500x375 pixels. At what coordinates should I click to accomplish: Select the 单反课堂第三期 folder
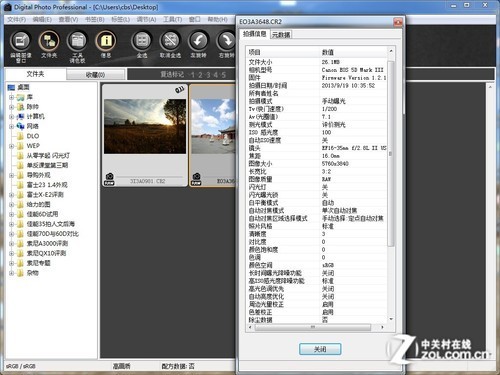47,165
